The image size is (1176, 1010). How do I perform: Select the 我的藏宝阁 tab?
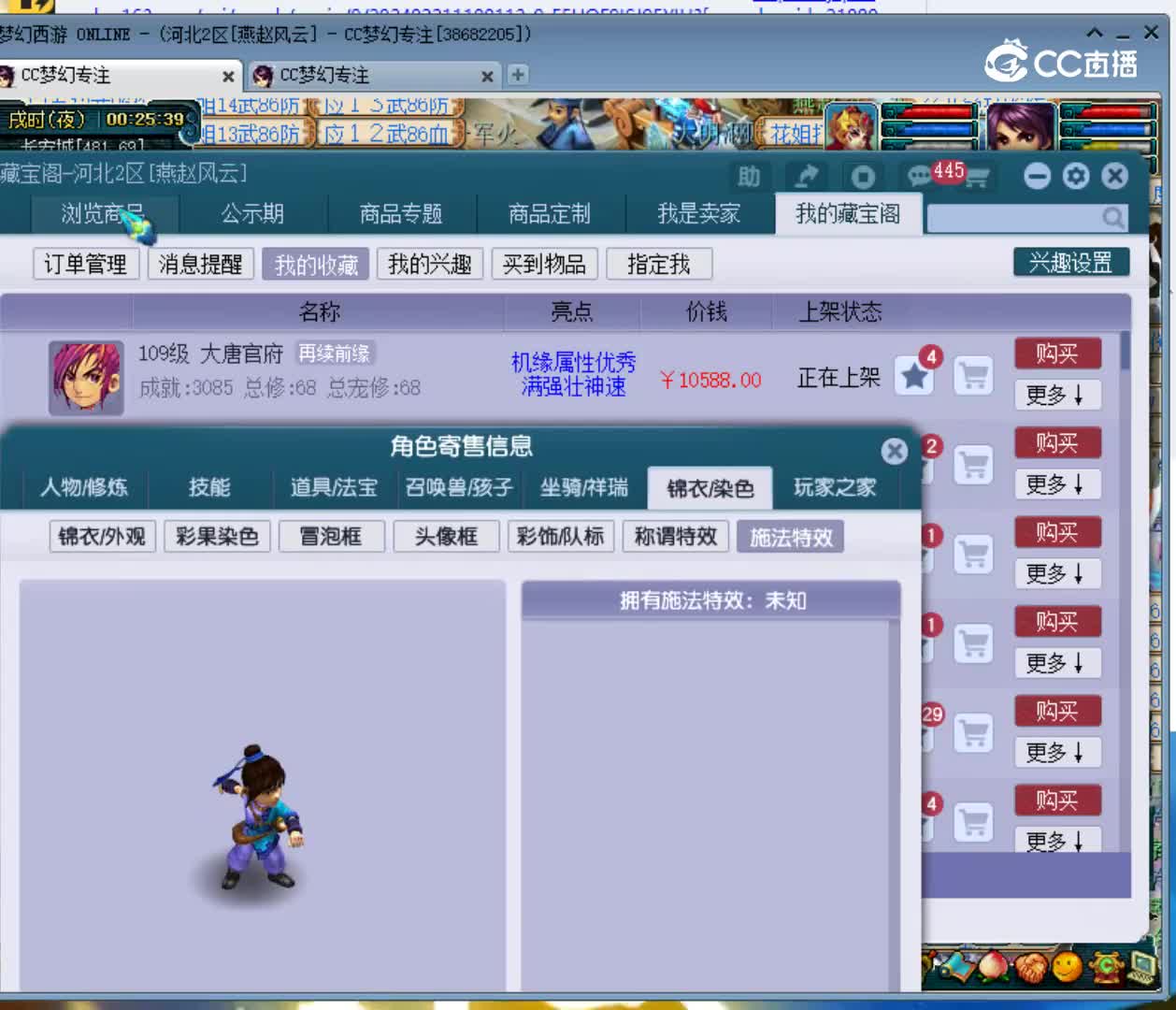[x=849, y=214]
